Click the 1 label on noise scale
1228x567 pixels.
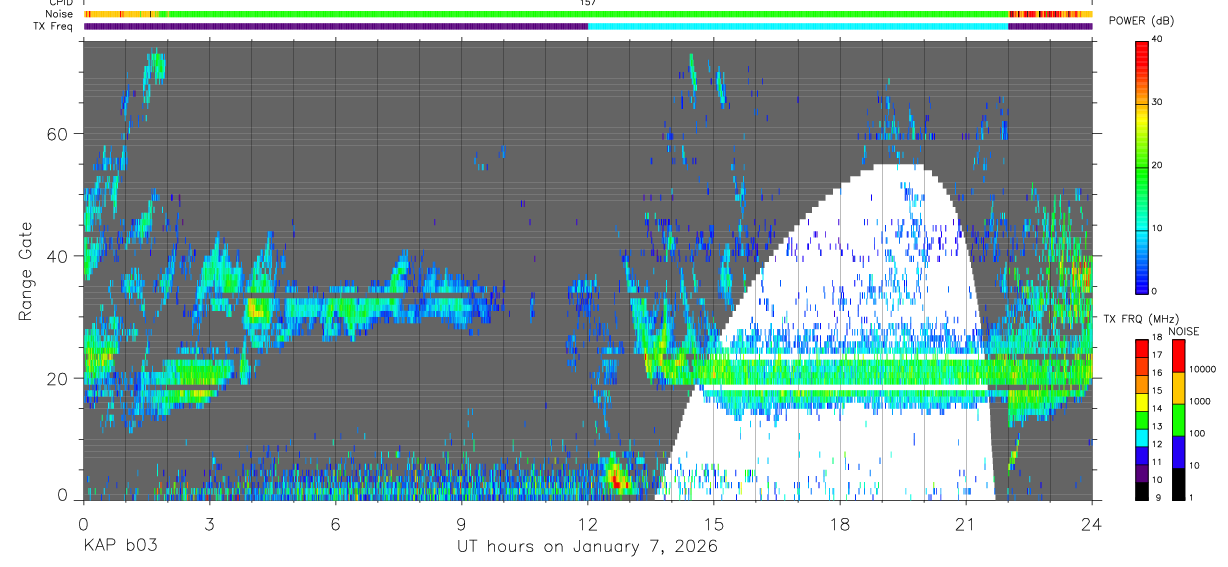point(1192,497)
